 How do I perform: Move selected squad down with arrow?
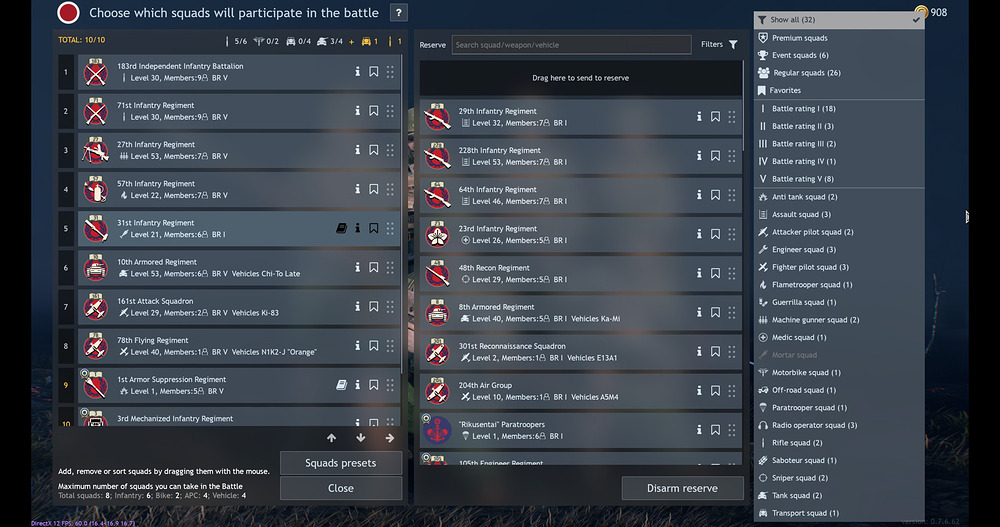(360, 438)
